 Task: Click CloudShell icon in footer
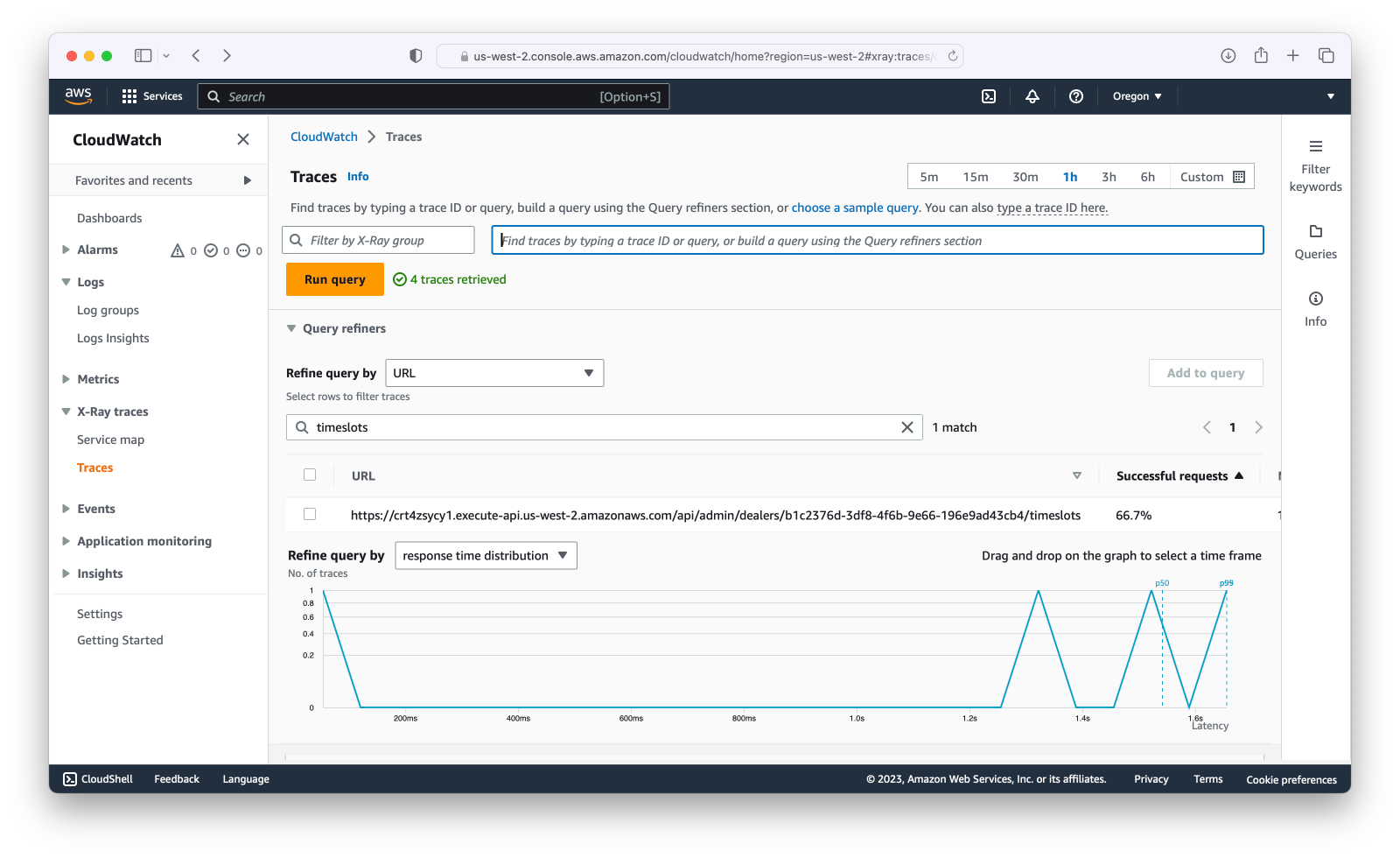[x=70, y=779]
